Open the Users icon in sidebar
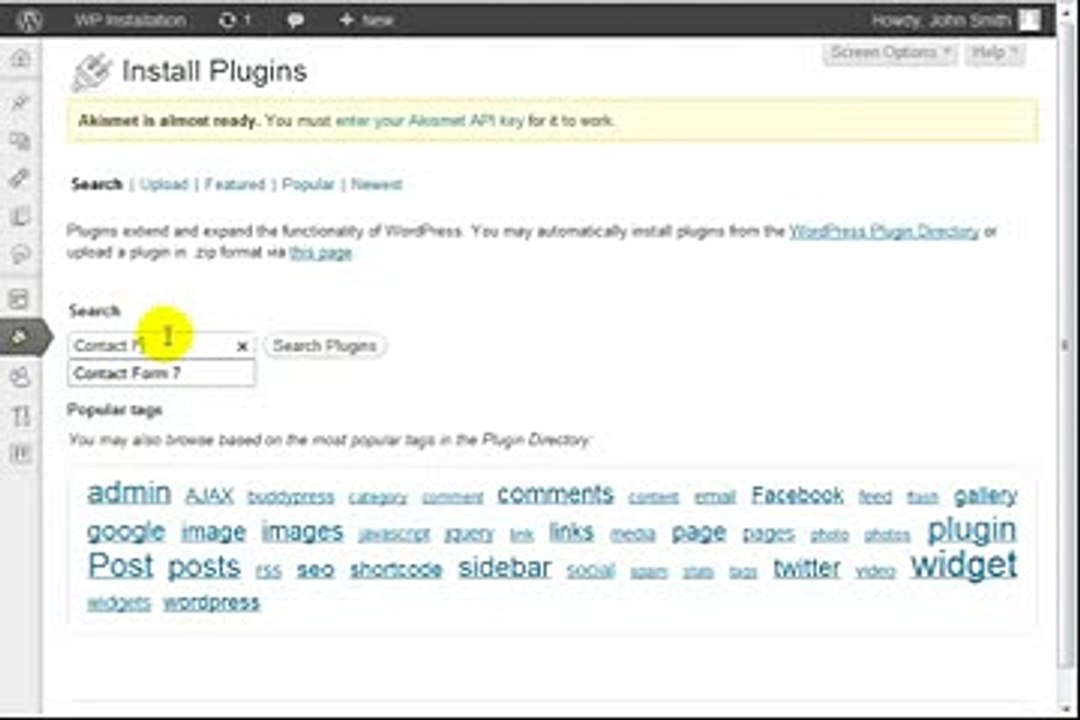Viewport: 1080px width, 720px height. 20,377
